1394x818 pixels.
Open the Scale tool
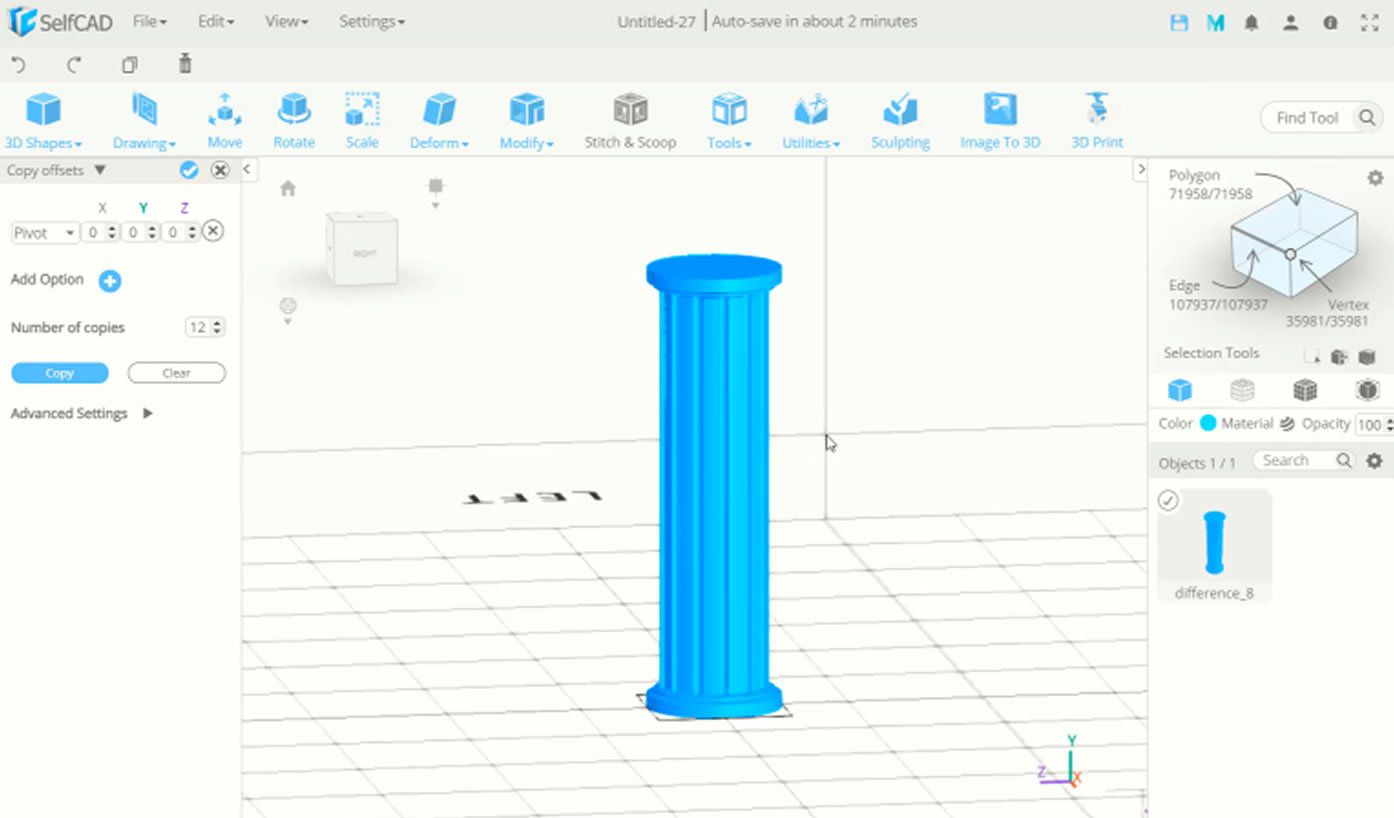pos(361,118)
